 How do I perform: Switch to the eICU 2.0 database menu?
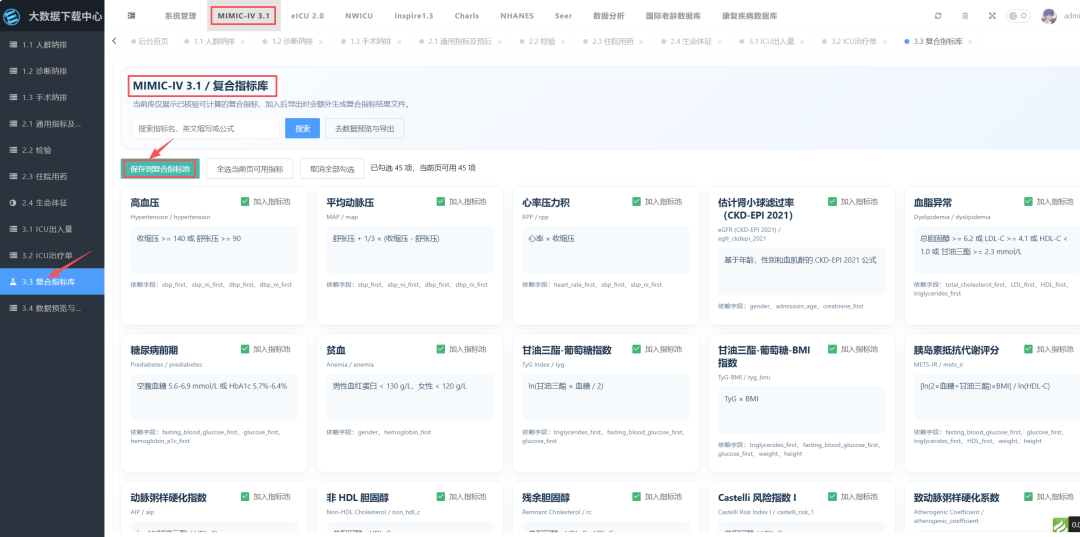pyautogui.click(x=307, y=15)
